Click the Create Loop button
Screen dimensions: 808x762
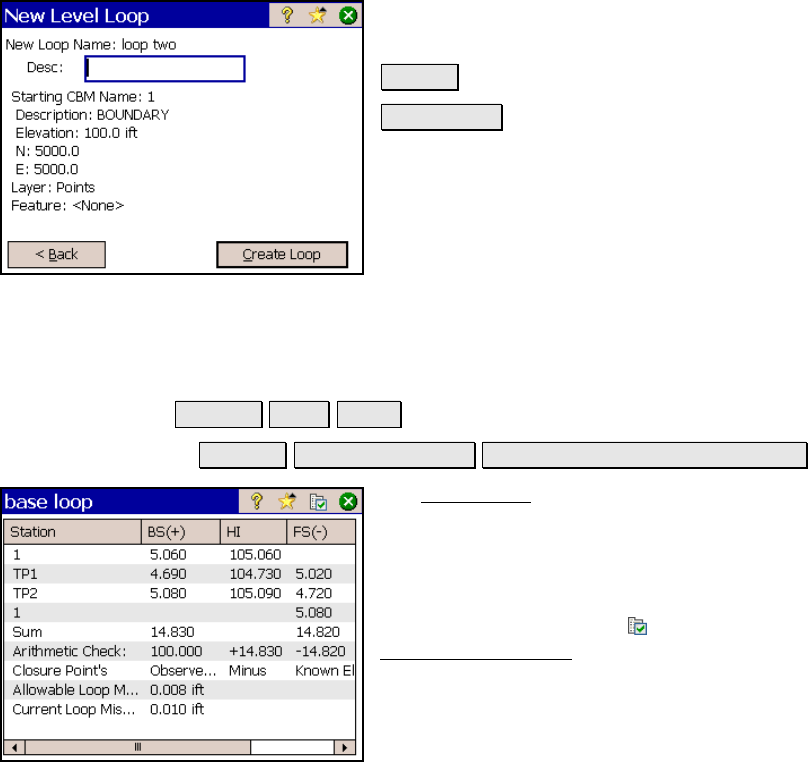tap(282, 255)
